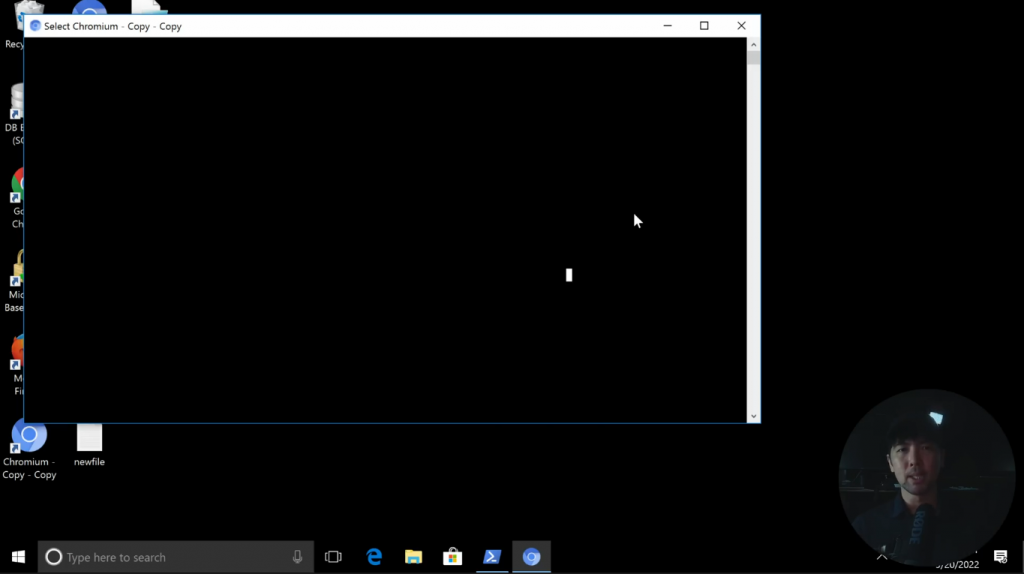This screenshot has width=1024, height=574.
Task: Launch Microsoft Edge from the taskbar
Action: [x=374, y=557]
